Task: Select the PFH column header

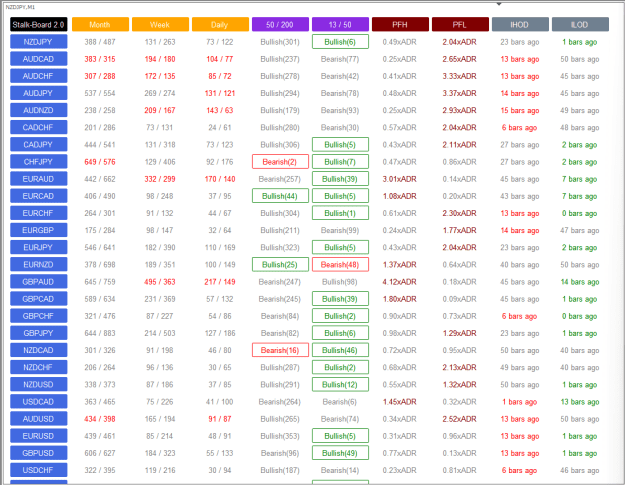Action: [x=400, y=24]
